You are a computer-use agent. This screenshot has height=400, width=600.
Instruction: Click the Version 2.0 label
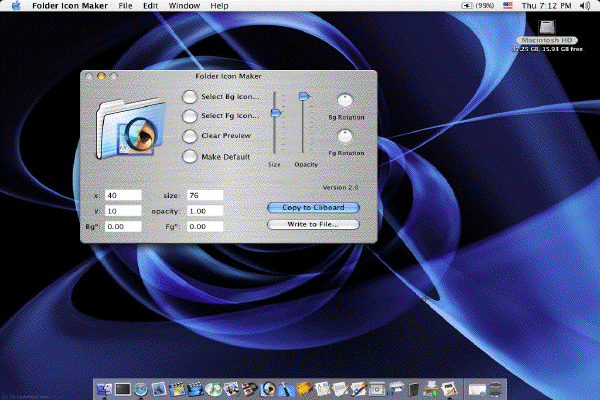(x=340, y=187)
